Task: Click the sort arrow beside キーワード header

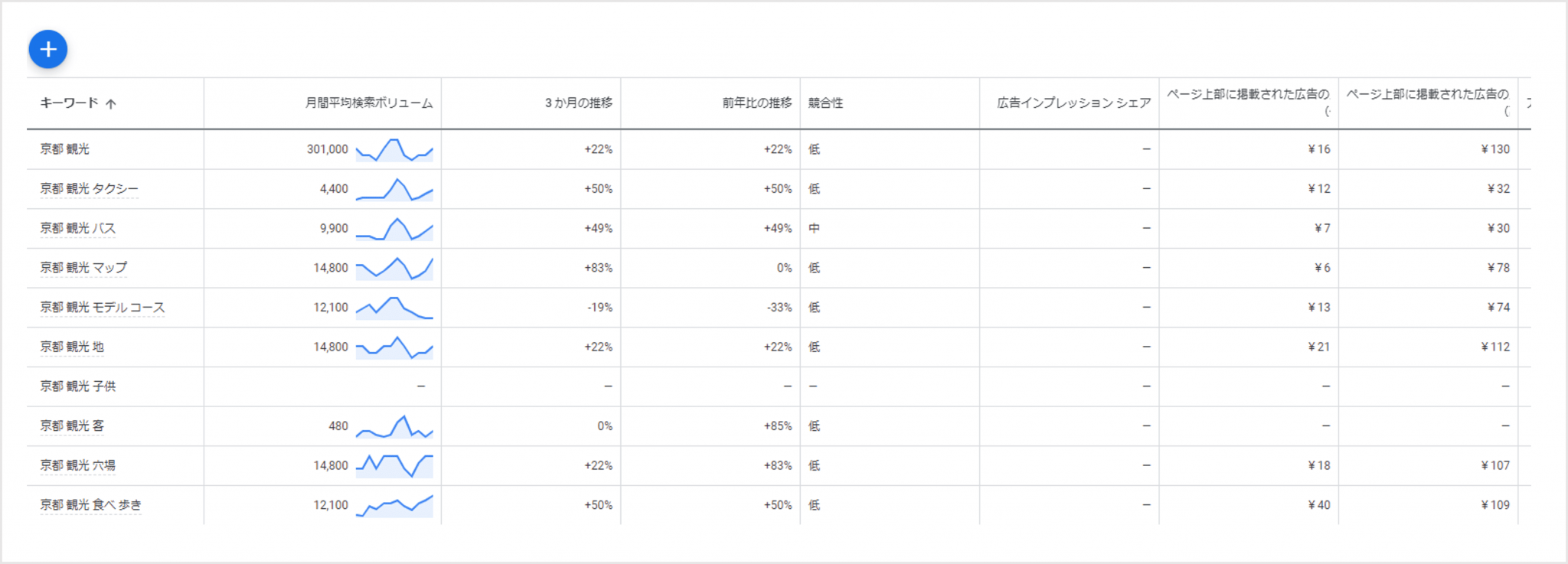Action: point(111,103)
